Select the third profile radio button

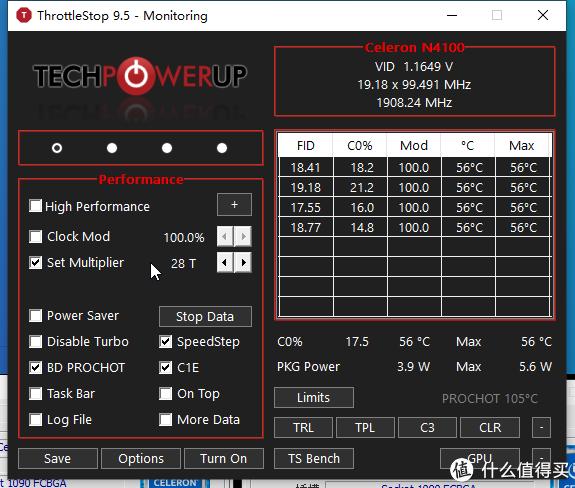coord(167,148)
